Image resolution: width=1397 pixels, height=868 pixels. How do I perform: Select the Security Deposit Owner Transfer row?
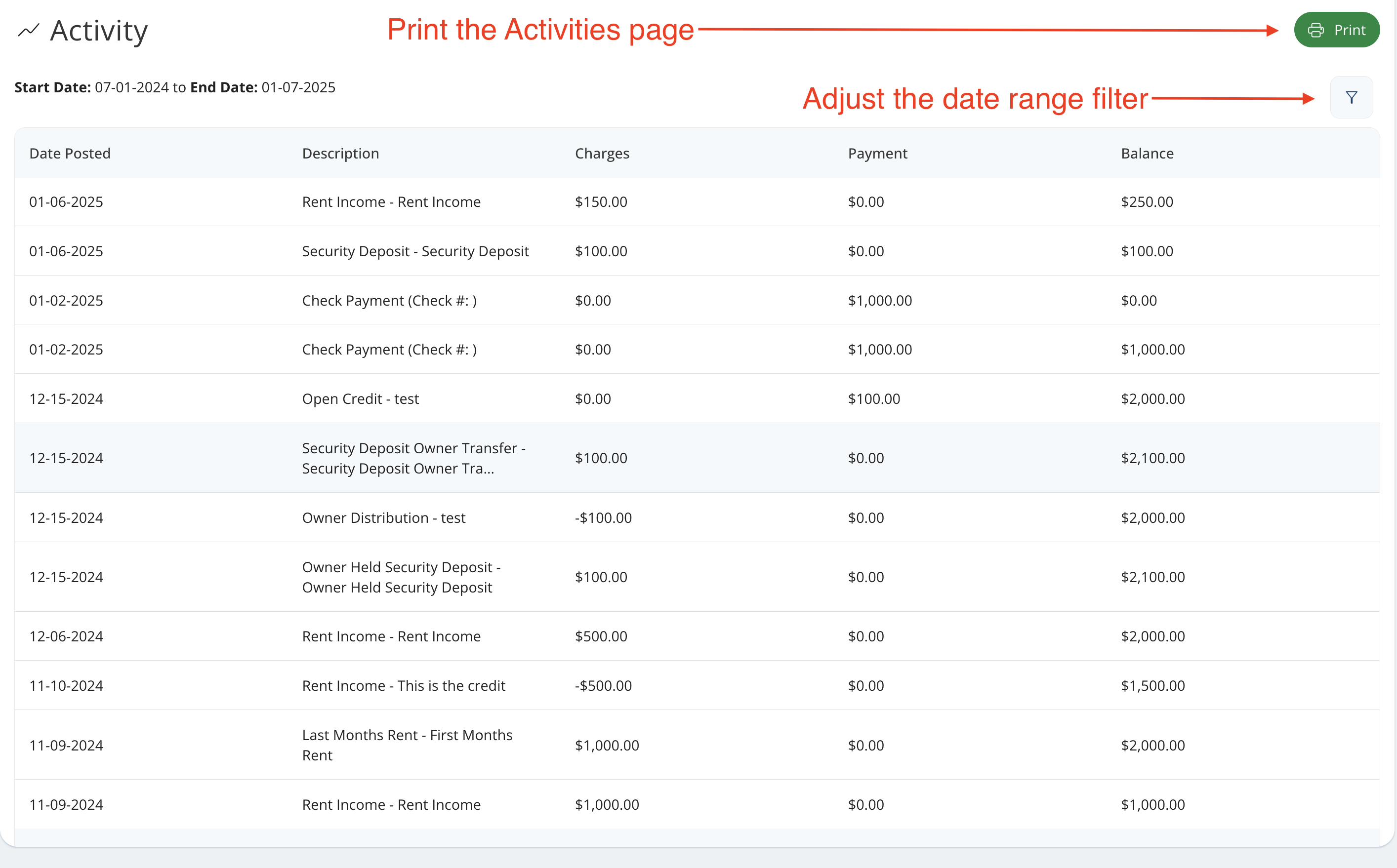[x=413, y=458]
